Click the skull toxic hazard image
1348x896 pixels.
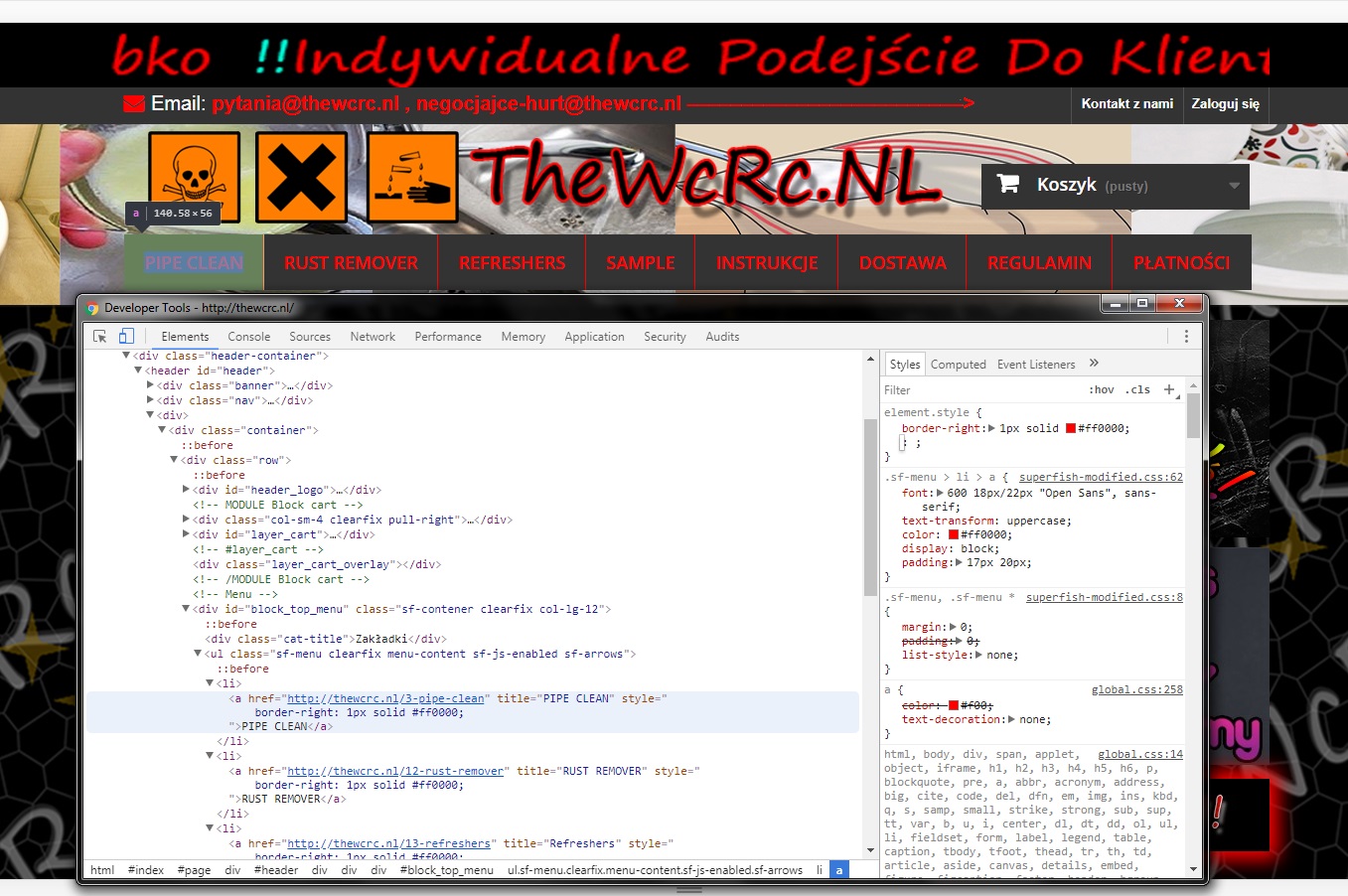tap(194, 177)
